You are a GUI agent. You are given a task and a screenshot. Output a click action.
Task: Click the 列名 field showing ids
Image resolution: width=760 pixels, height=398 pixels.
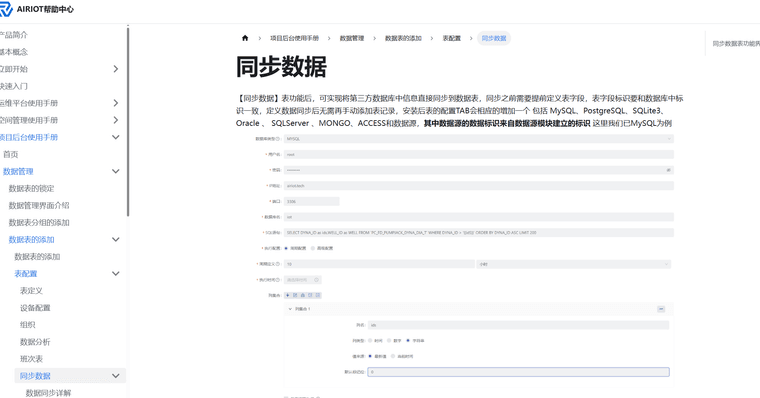click(519, 325)
